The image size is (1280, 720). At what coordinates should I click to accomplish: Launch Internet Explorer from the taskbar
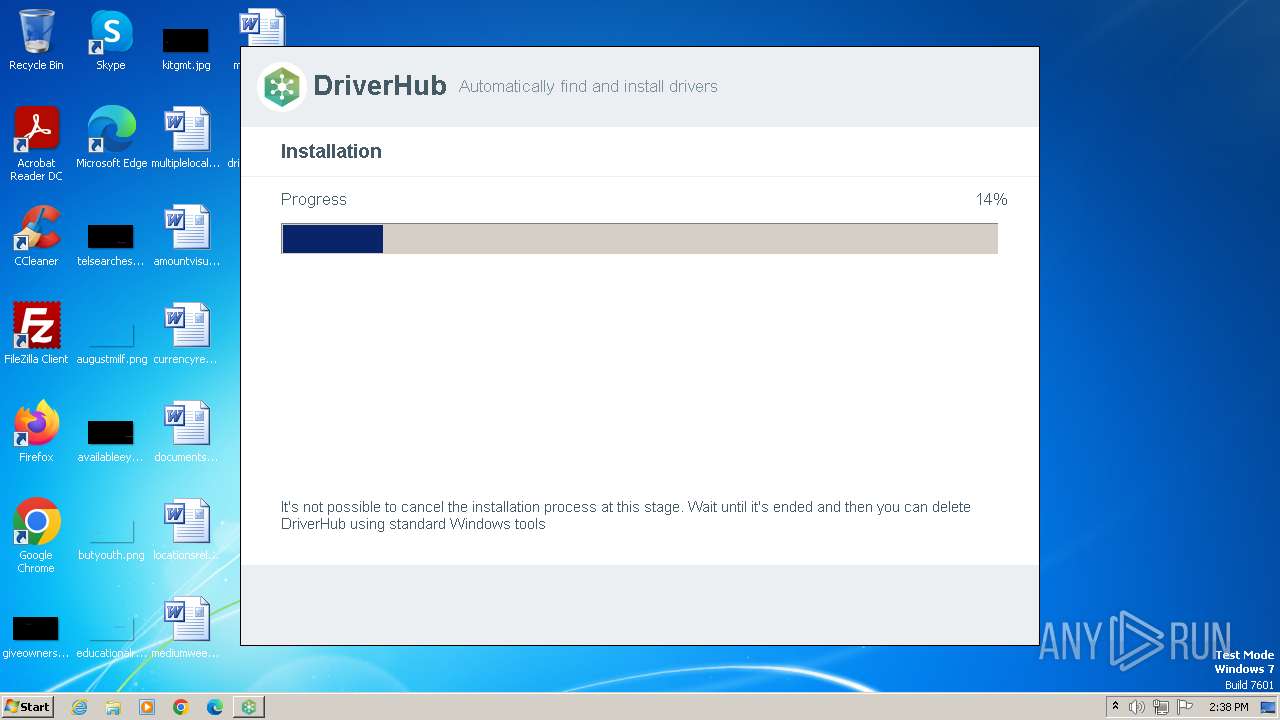[x=79, y=707]
